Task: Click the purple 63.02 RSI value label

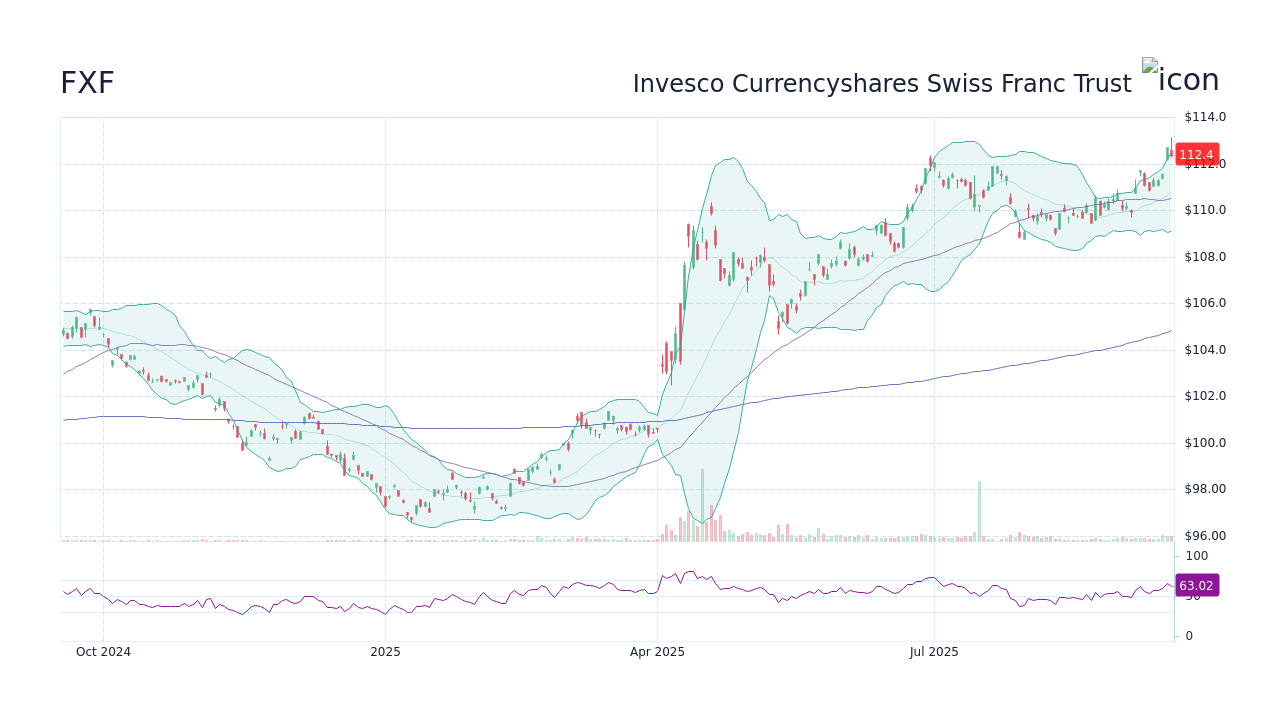Action: coord(1196,586)
